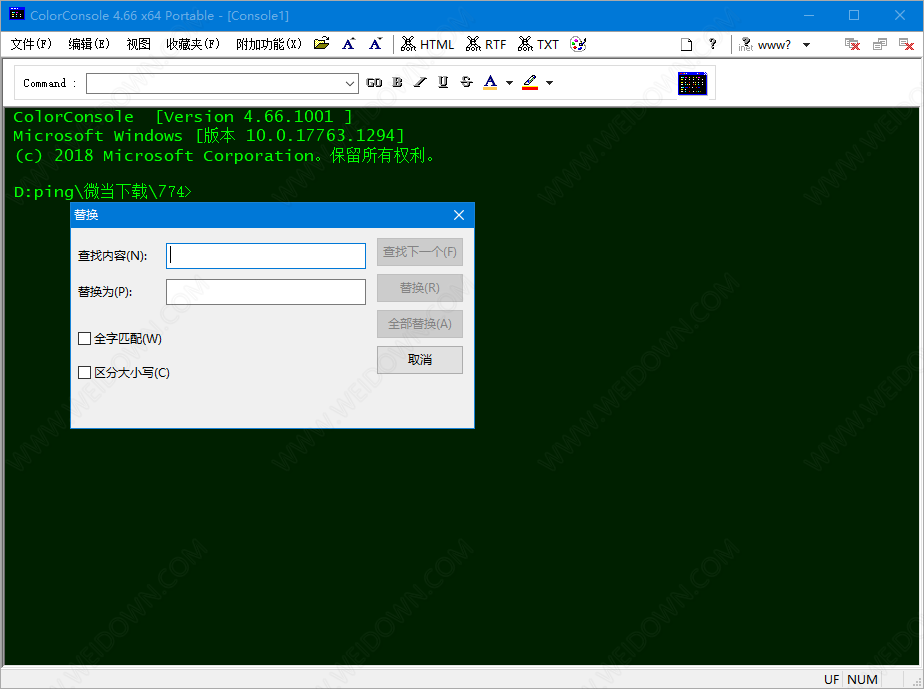Open the Command combo box dropdown
This screenshot has height=689, width=924.
tap(349, 84)
